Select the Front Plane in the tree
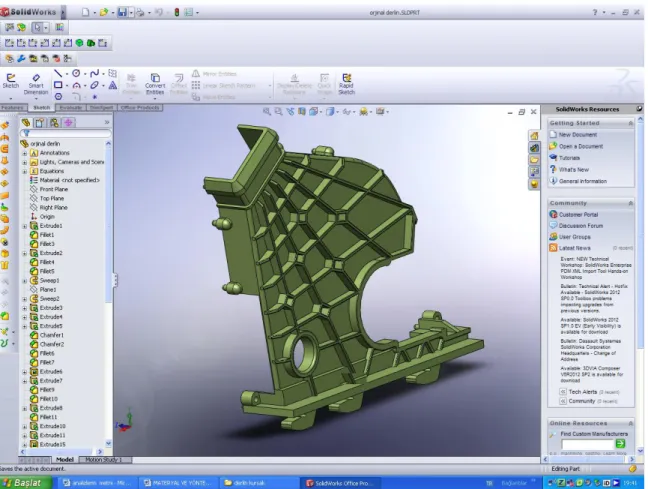The width and height of the screenshot is (648, 489). [x=54, y=189]
